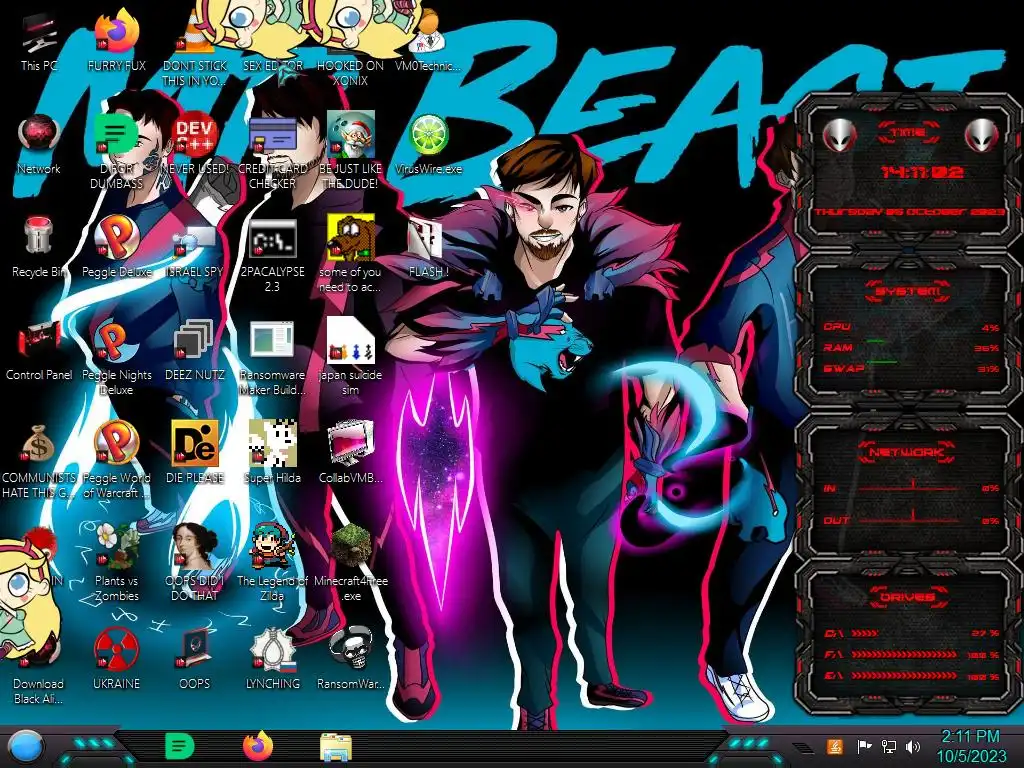Open the Recycle Bin
1024x768 pixels.
pos(39,248)
